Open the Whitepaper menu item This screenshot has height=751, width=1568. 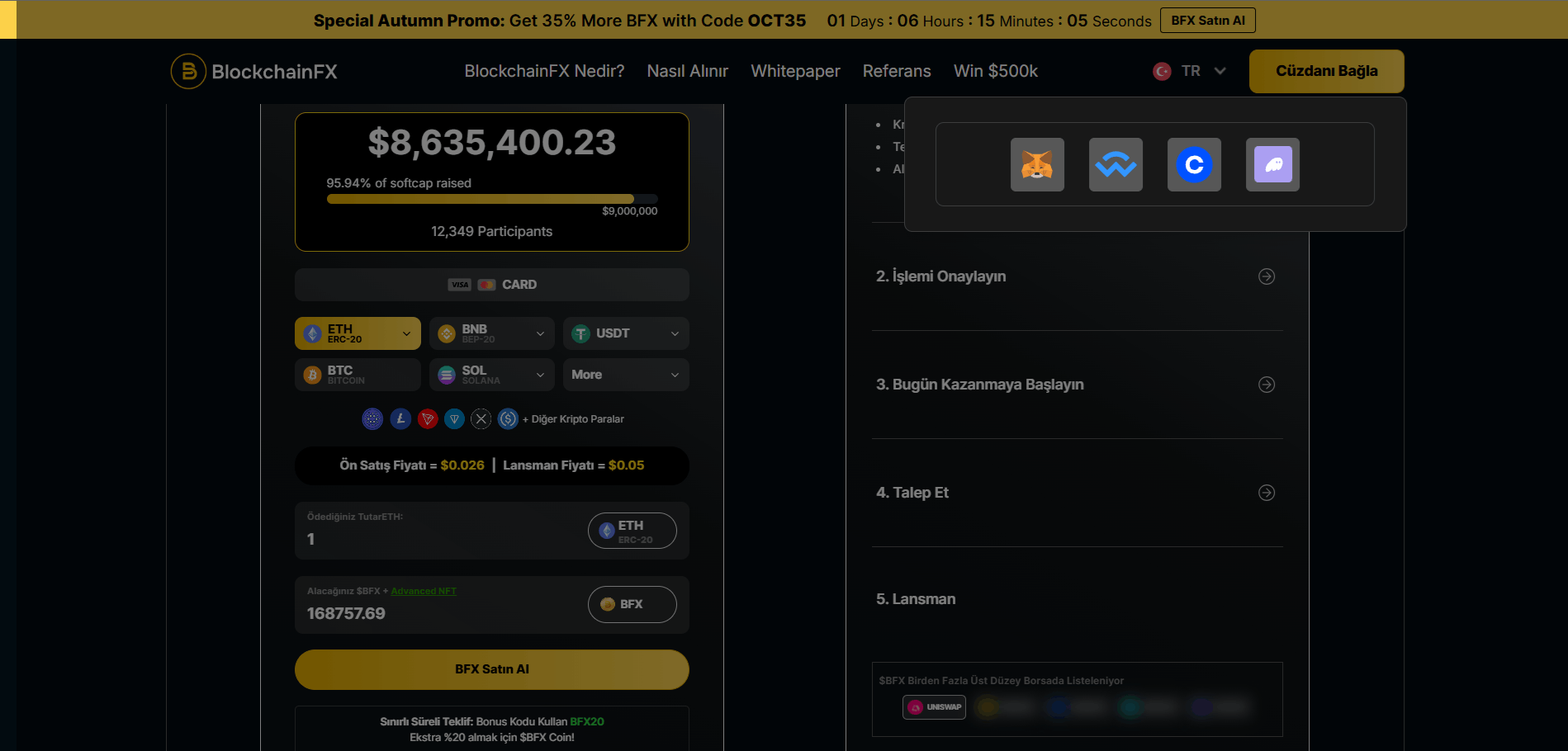click(795, 72)
